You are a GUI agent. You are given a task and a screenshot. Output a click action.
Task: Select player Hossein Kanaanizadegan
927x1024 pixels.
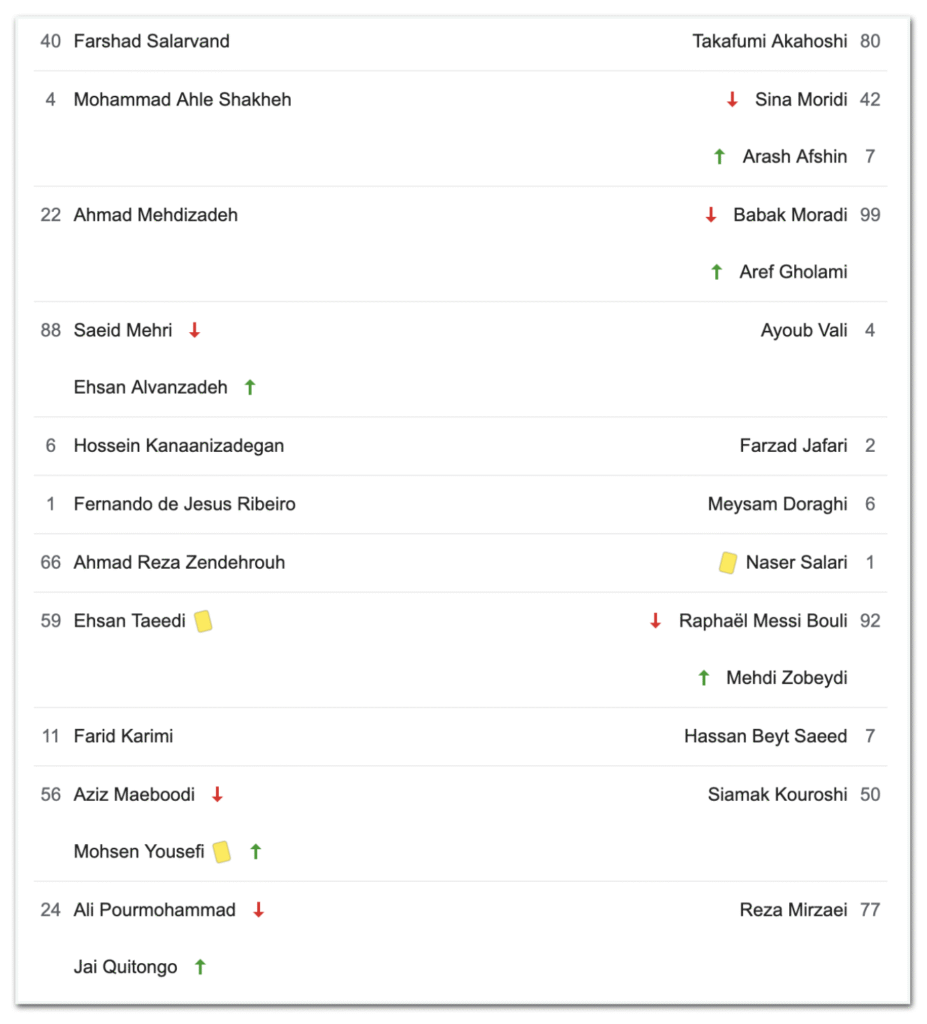[x=178, y=446]
